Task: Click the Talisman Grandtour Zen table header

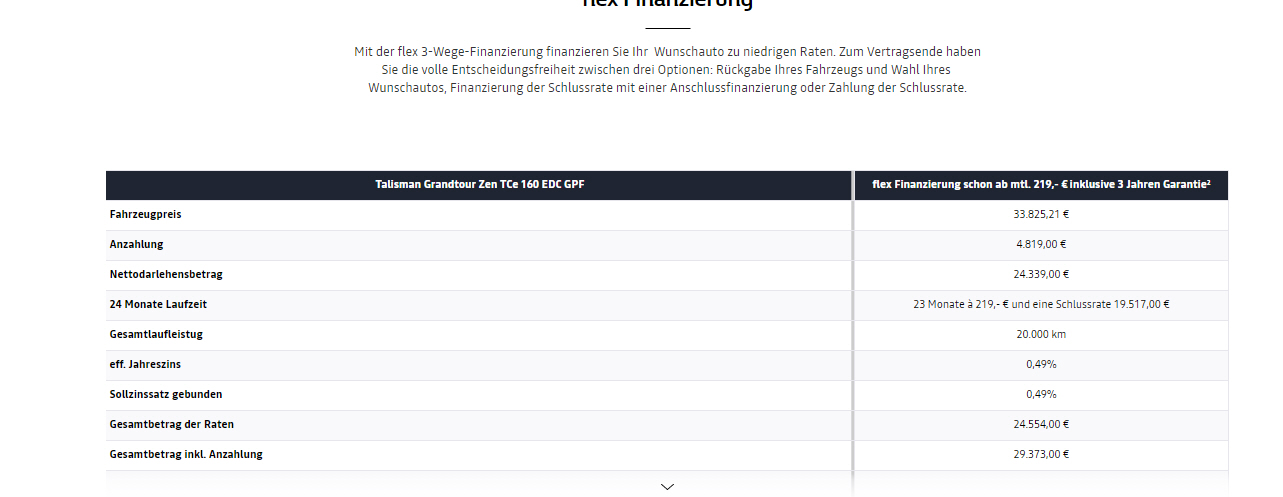Action: point(479,185)
